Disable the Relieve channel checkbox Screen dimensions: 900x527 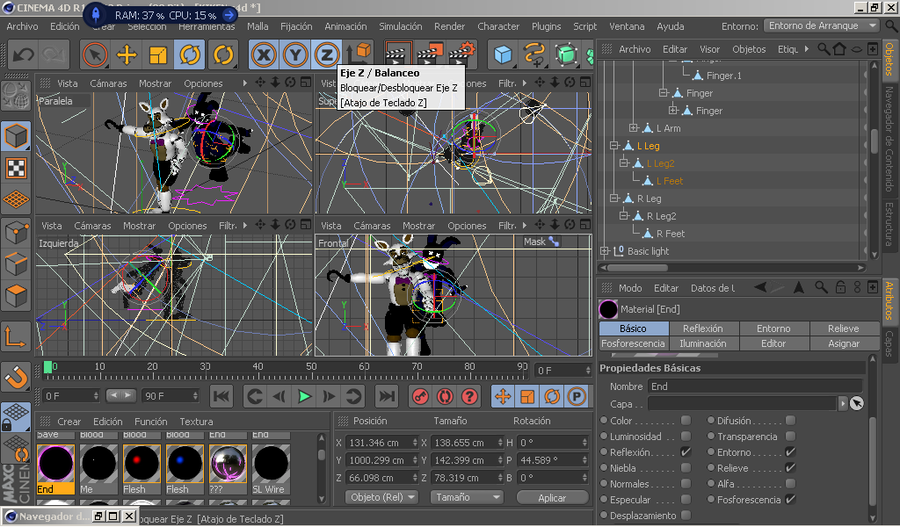tap(790, 468)
